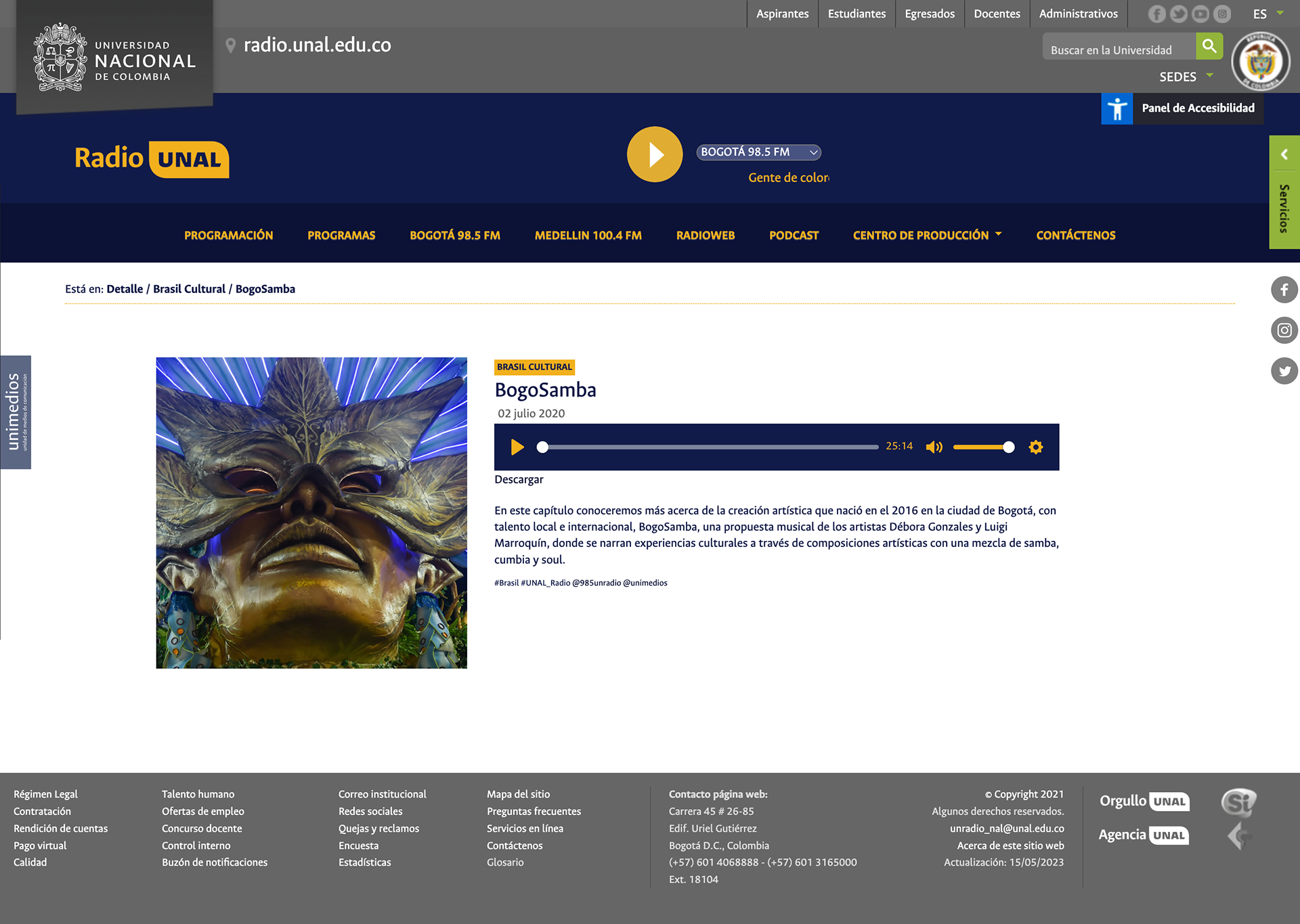Expand the Centro de Producción menu
Image resolution: width=1300 pixels, height=924 pixels.
coord(926,236)
